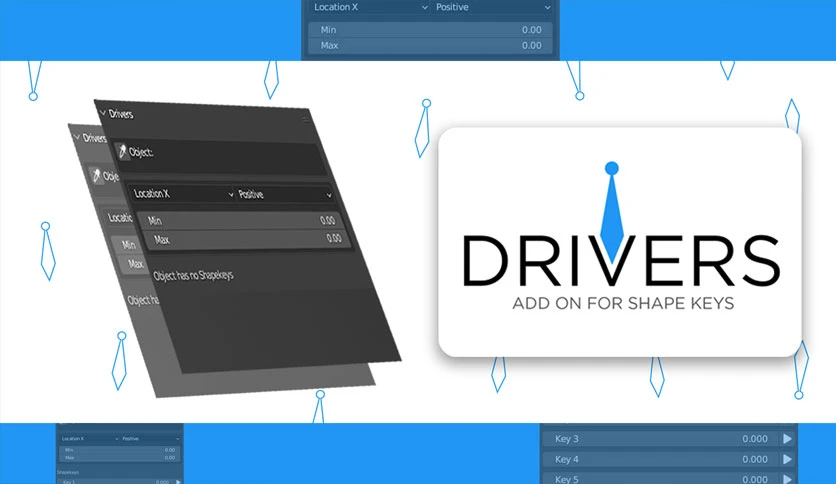This screenshot has width=836, height=484.
Task: Click the play arrow beside Key 4
Action: (x=787, y=459)
